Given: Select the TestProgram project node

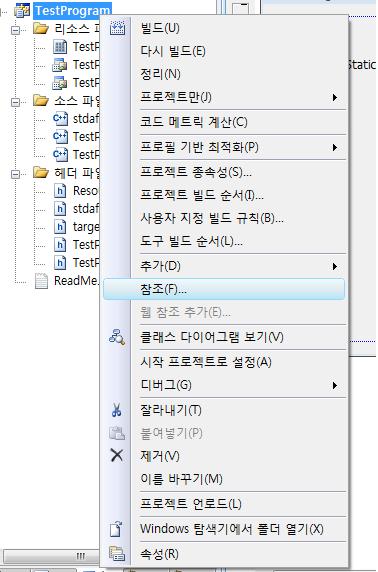Looking at the screenshot, I should 72,10.
